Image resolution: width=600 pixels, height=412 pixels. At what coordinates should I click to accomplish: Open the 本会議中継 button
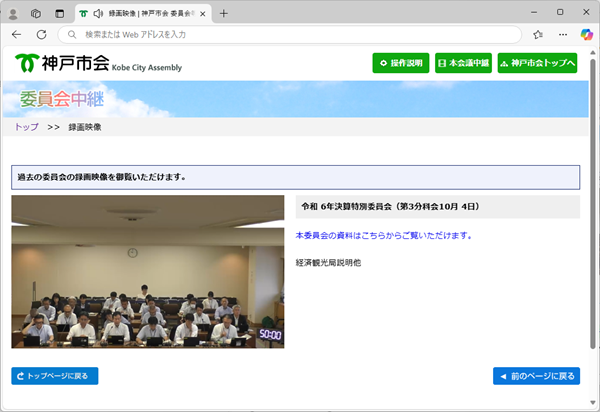tap(463, 63)
